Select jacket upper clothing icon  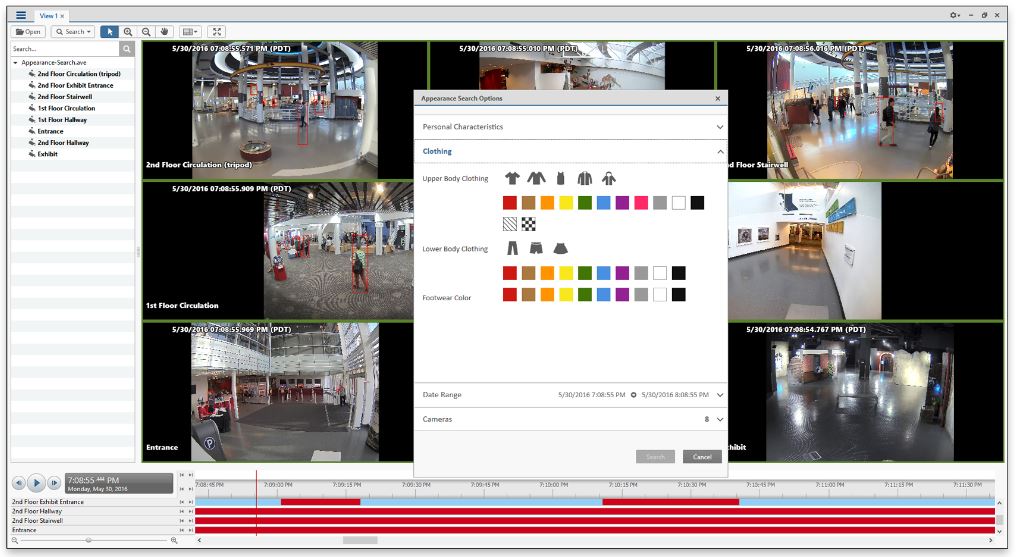tap(585, 178)
